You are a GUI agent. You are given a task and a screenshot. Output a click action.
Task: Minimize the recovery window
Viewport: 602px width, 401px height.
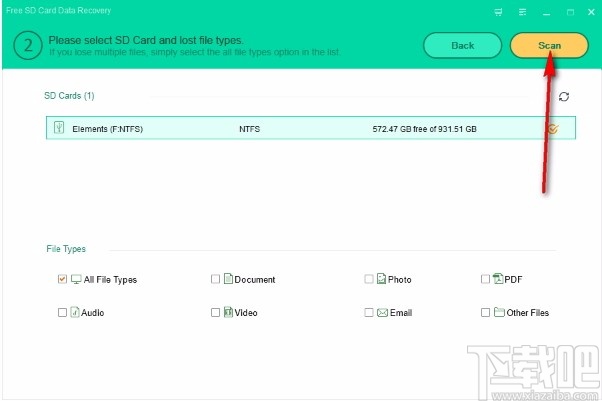pyautogui.click(x=546, y=13)
